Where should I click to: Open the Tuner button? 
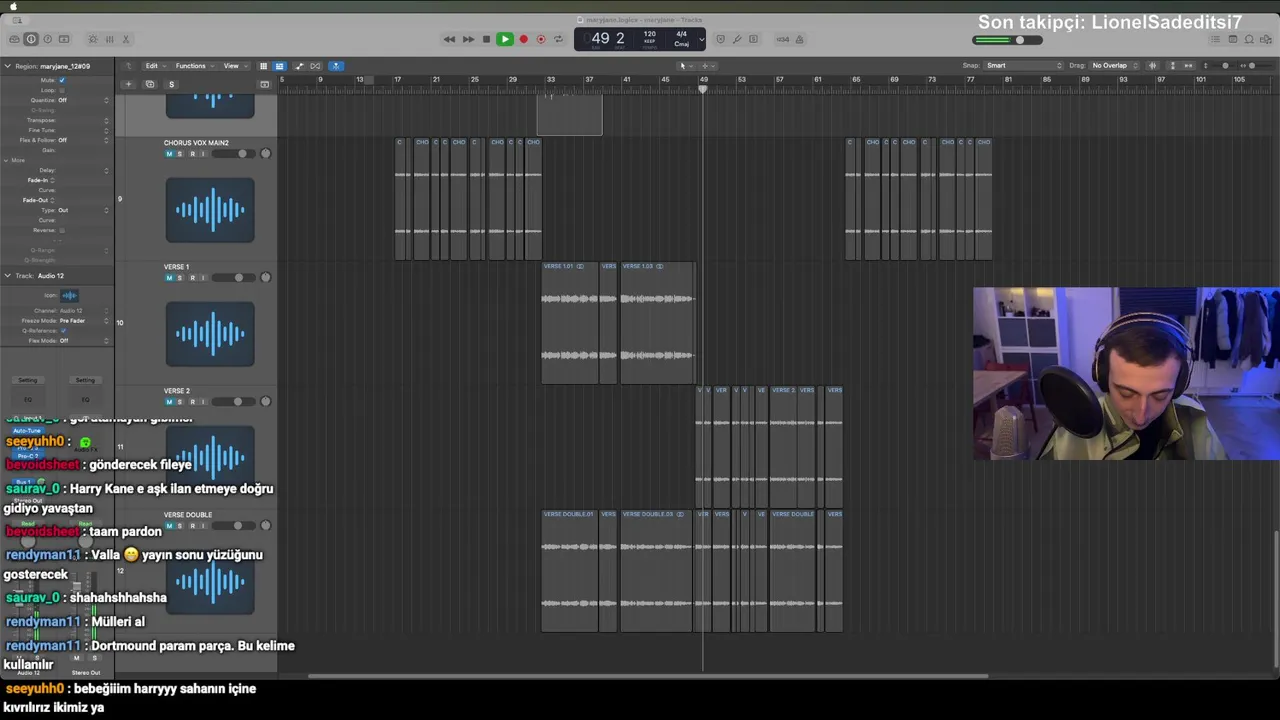tap(737, 39)
